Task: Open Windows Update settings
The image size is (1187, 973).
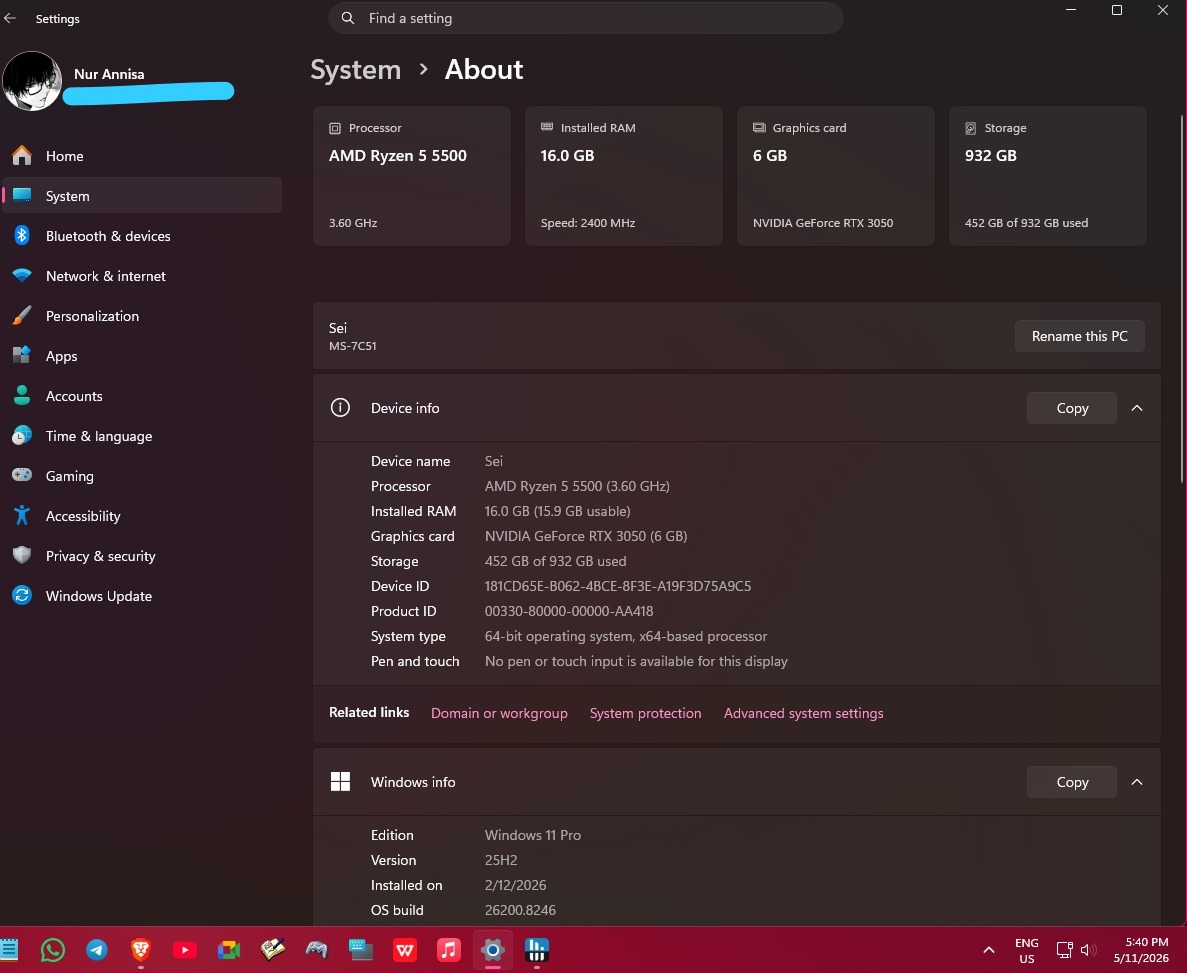Action: click(142, 597)
